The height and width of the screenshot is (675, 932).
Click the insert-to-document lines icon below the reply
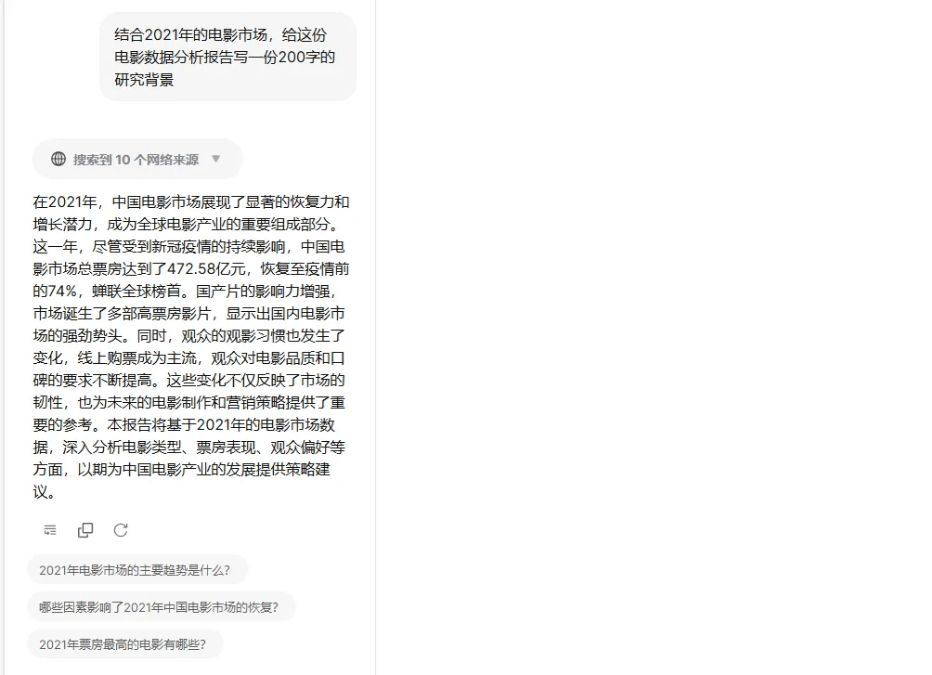point(51,530)
